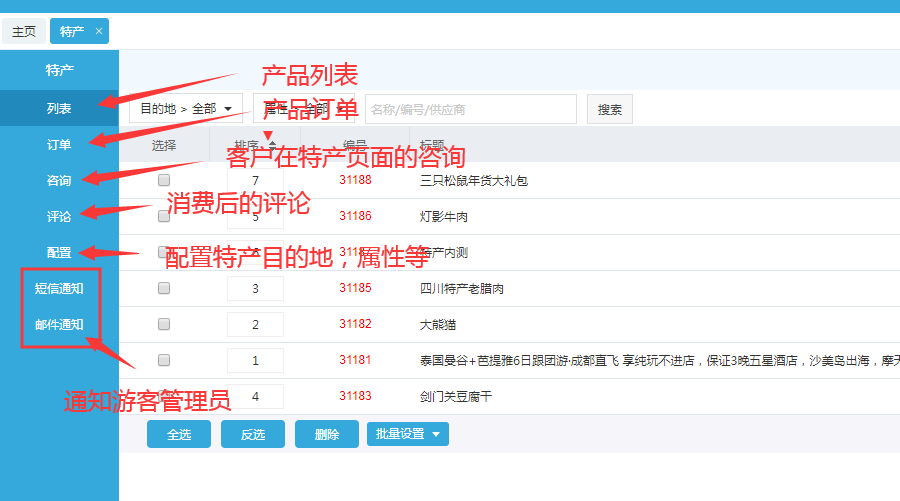The height and width of the screenshot is (501, 900).
Task: Click the 删除 button
Action: [326, 434]
